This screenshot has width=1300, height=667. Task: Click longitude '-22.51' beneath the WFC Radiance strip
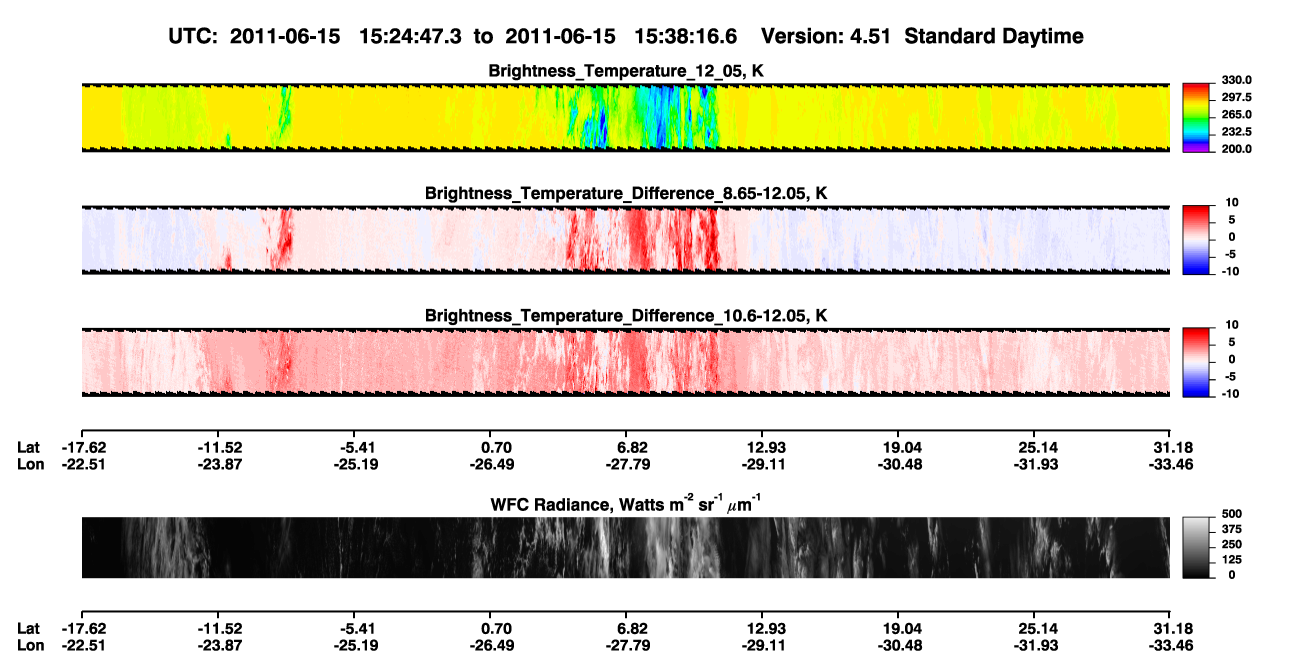click(x=83, y=645)
